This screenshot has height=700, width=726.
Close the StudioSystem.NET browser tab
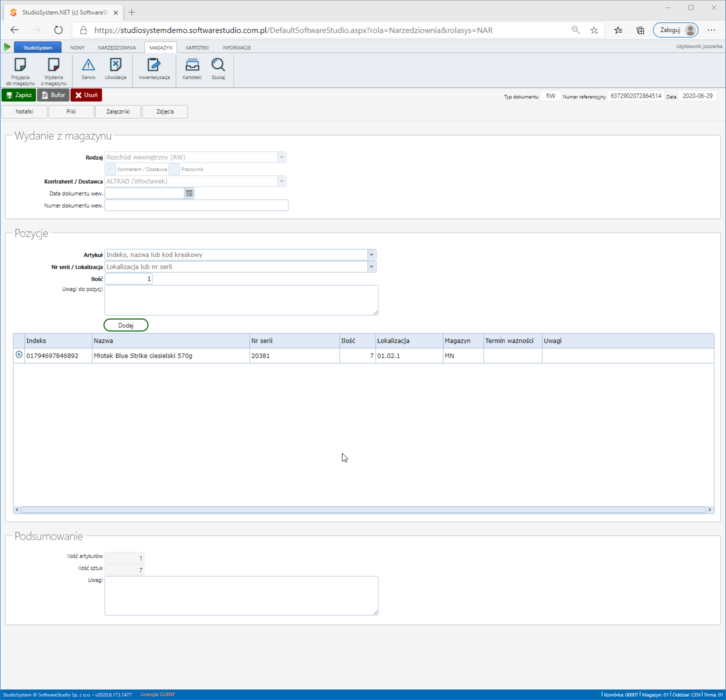[116, 12]
